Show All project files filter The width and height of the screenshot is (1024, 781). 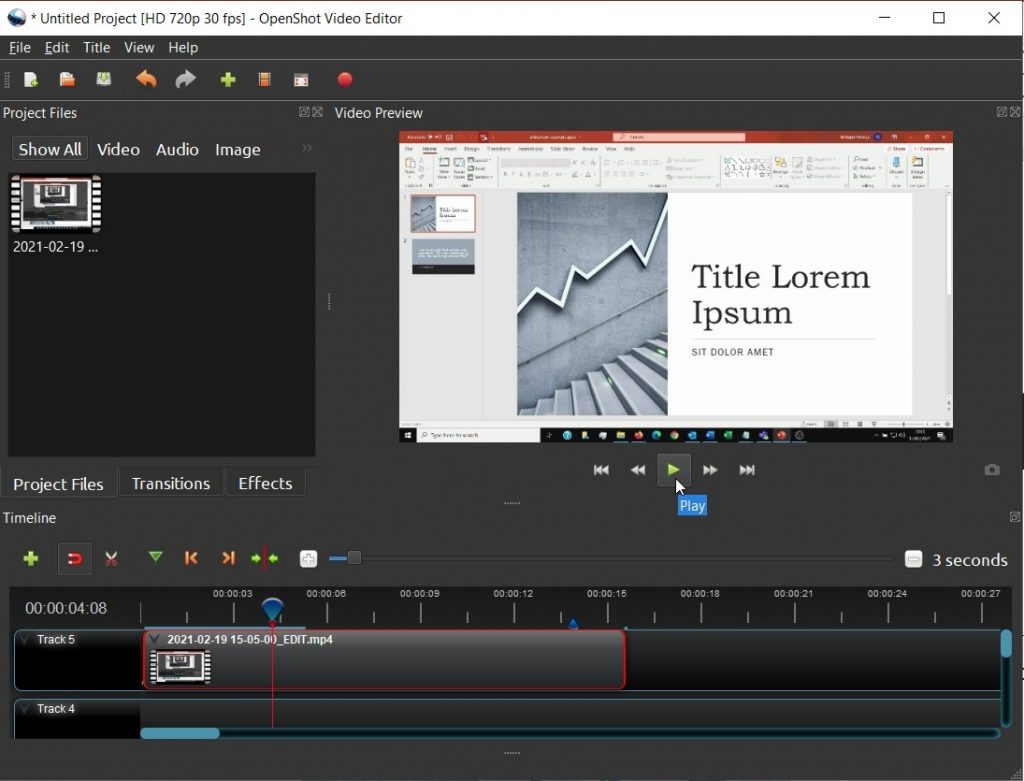tap(50, 150)
